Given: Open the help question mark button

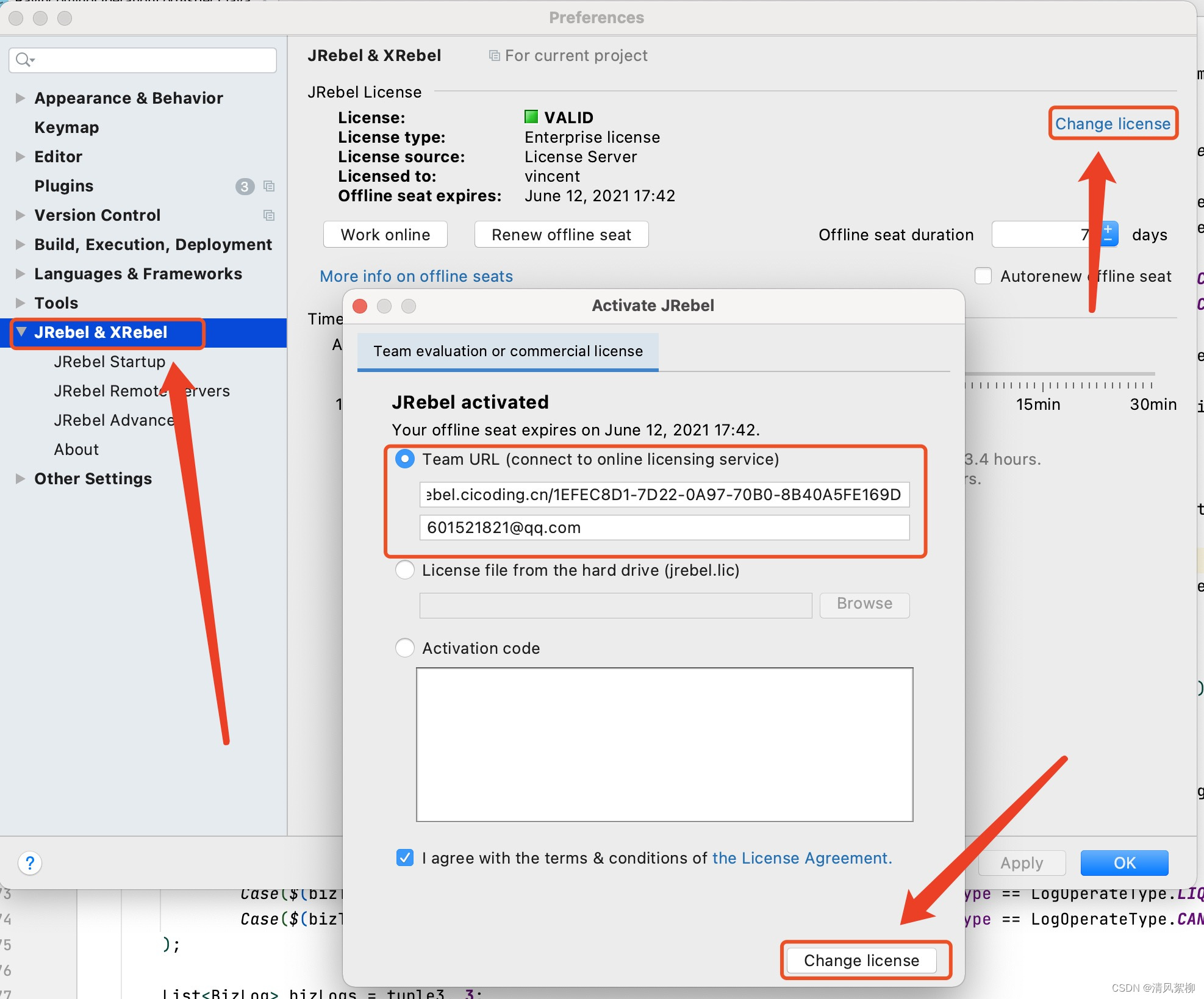Looking at the screenshot, I should pyautogui.click(x=30, y=863).
